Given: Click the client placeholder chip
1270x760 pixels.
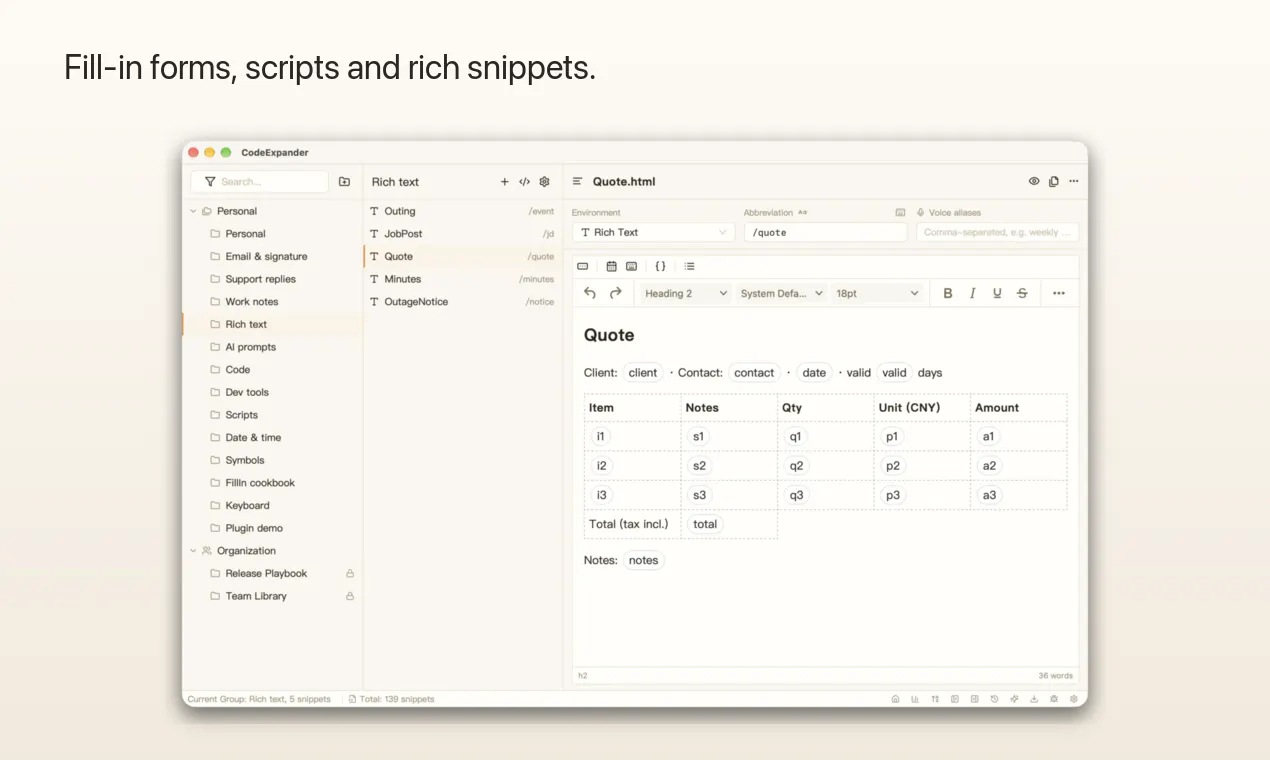Looking at the screenshot, I should pos(643,373).
